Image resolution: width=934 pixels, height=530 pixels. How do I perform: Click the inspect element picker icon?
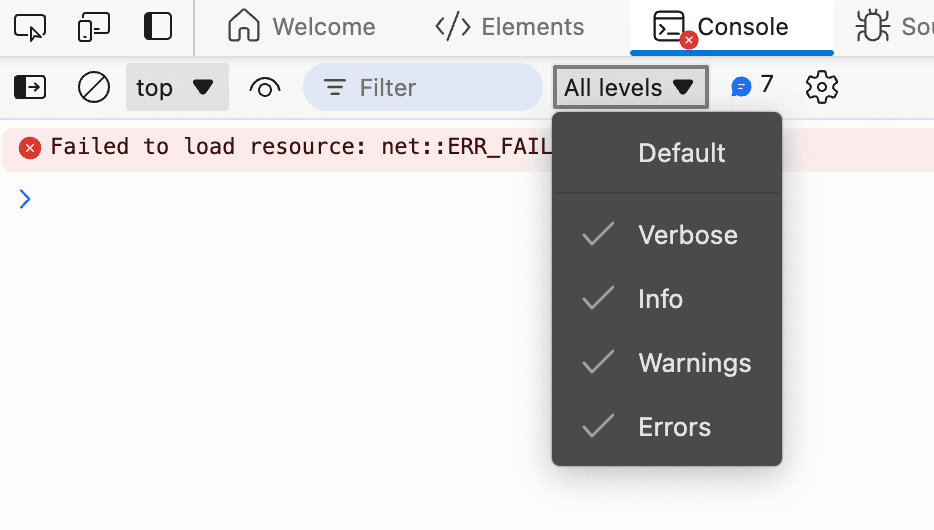(31, 27)
